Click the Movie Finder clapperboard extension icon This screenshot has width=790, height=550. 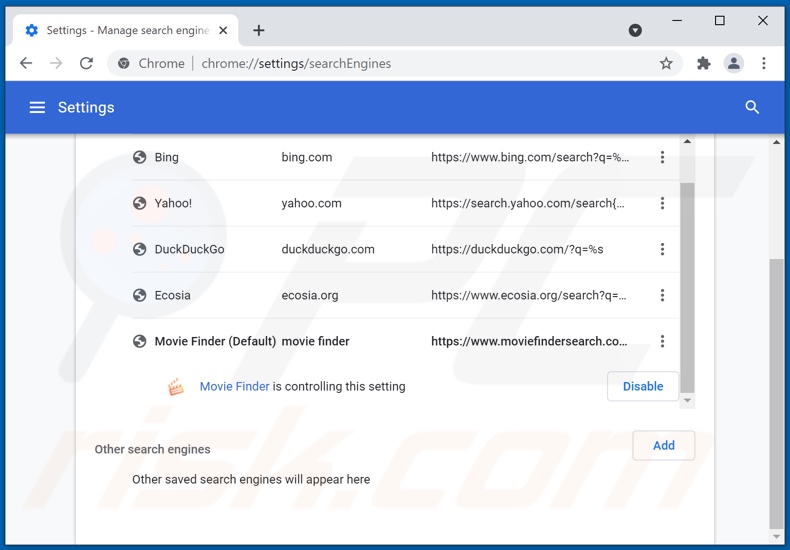tap(176, 387)
